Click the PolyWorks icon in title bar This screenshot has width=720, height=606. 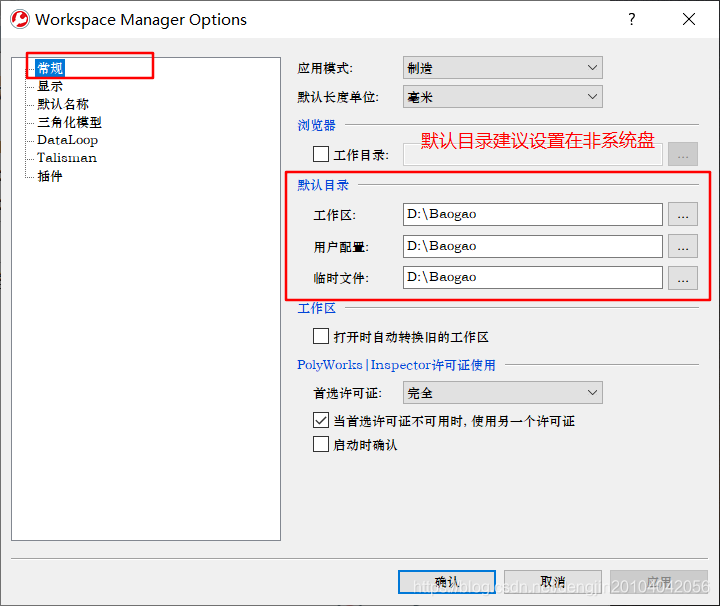coord(20,19)
